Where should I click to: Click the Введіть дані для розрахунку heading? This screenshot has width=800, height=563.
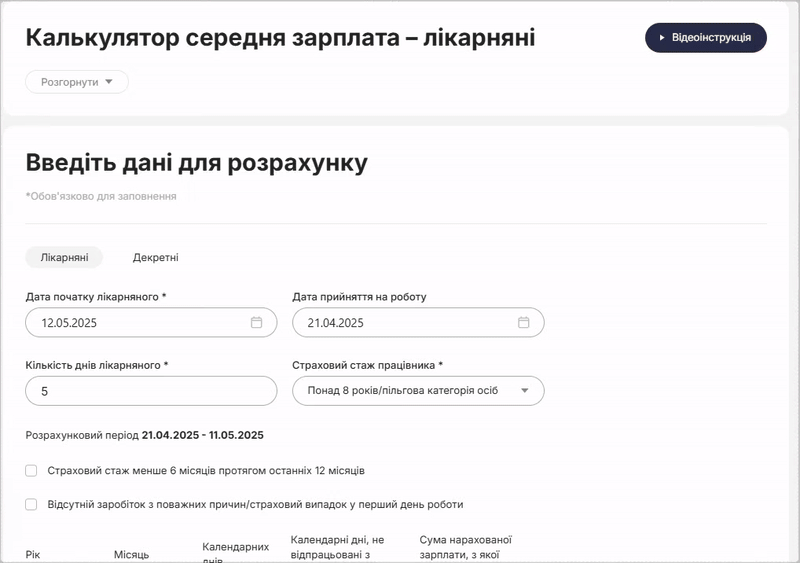pyautogui.click(x=196, y=163)
